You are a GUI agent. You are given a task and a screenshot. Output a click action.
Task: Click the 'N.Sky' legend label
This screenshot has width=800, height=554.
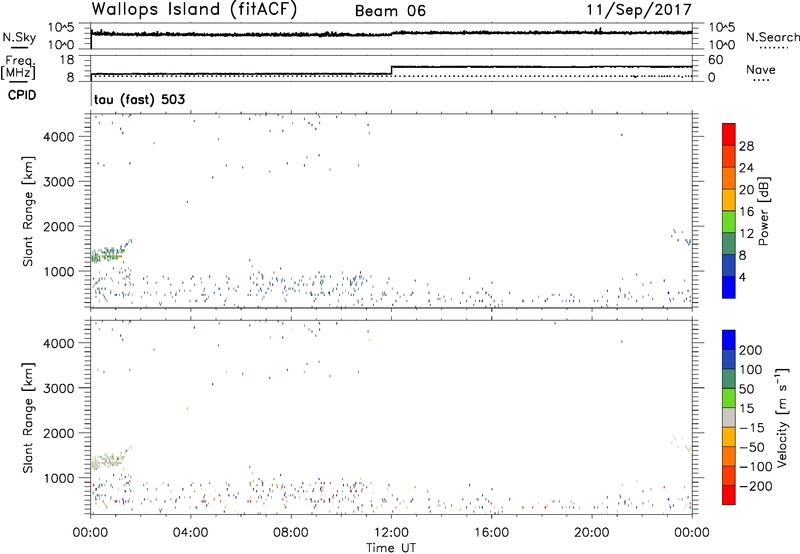[19, 37]
